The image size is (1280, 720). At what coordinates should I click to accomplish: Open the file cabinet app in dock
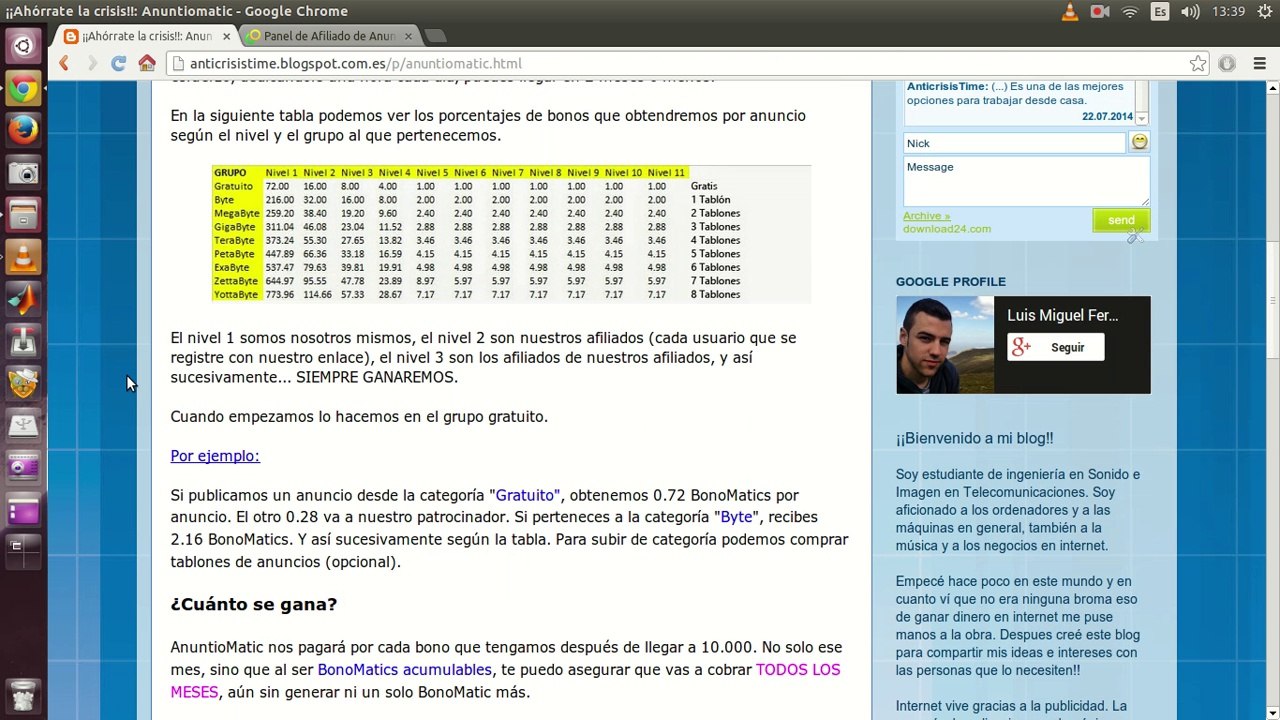click(x=23, y=215)
